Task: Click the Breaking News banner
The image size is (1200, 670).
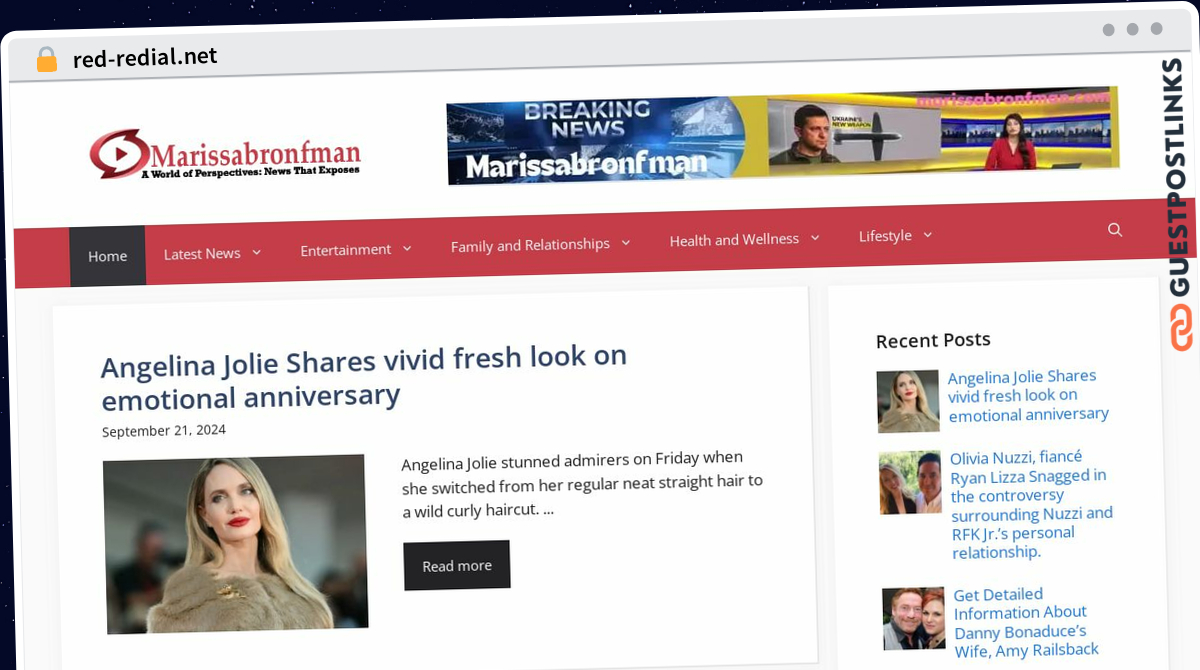Action: pos(782,135)
